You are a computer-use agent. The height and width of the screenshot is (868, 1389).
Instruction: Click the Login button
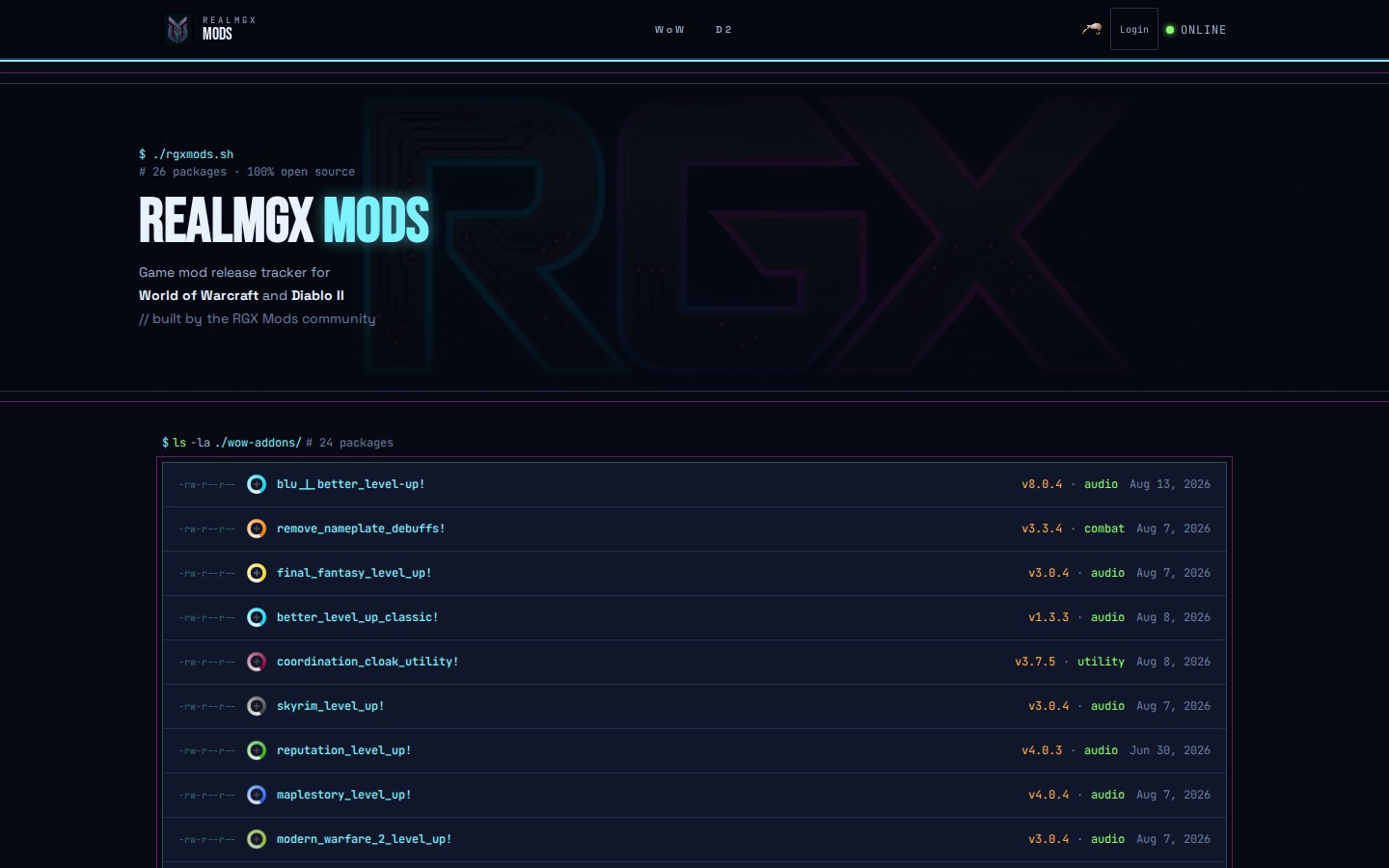click(1134, 29)
